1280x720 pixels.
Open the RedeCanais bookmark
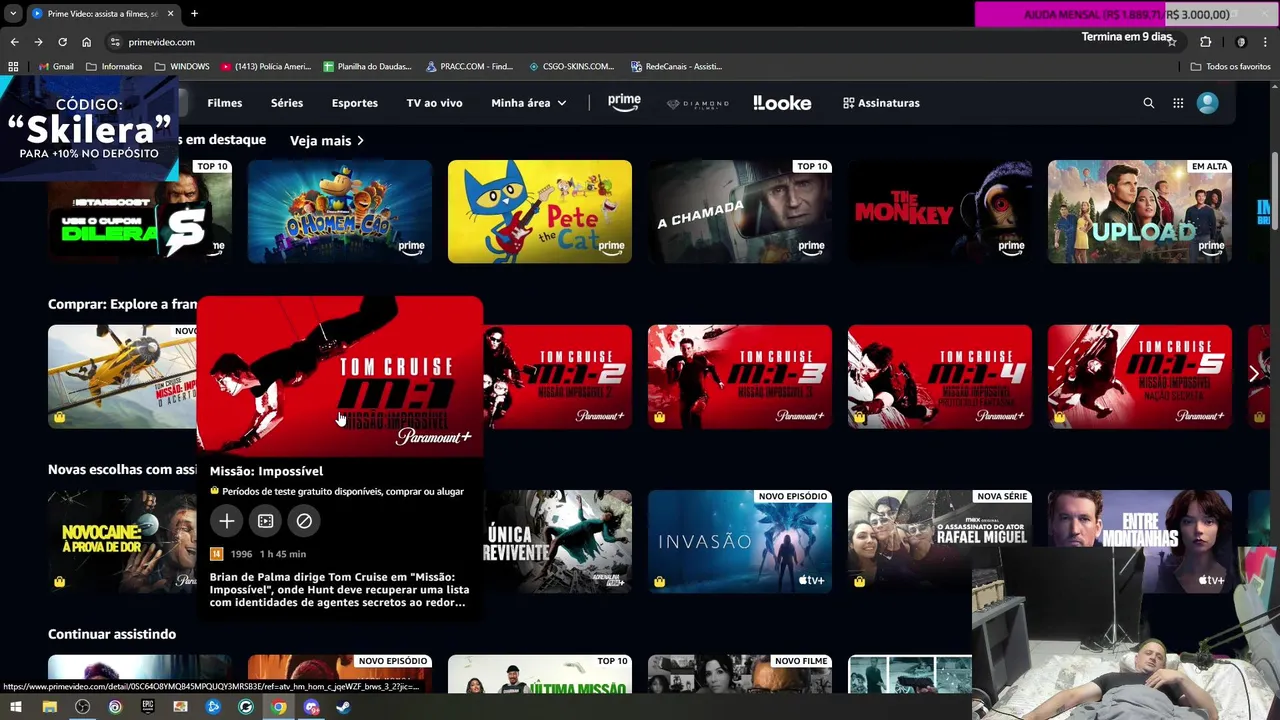(676, 66)
